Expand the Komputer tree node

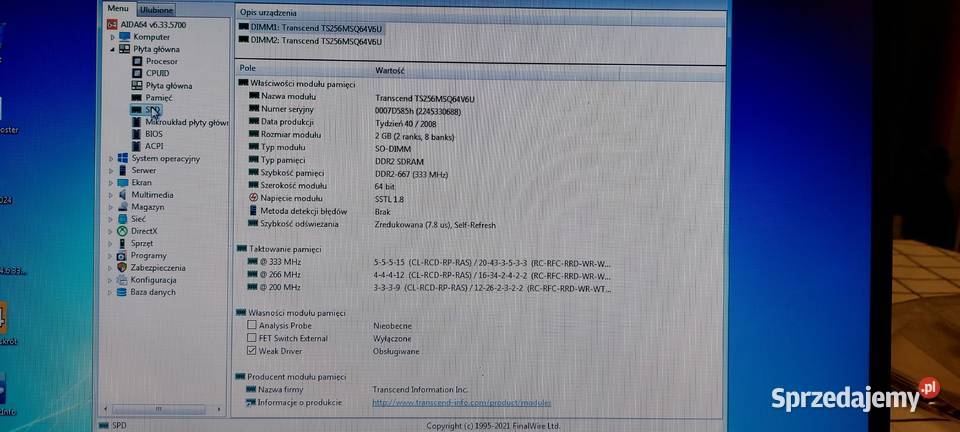pyautogui.click(x=113, y=37)
